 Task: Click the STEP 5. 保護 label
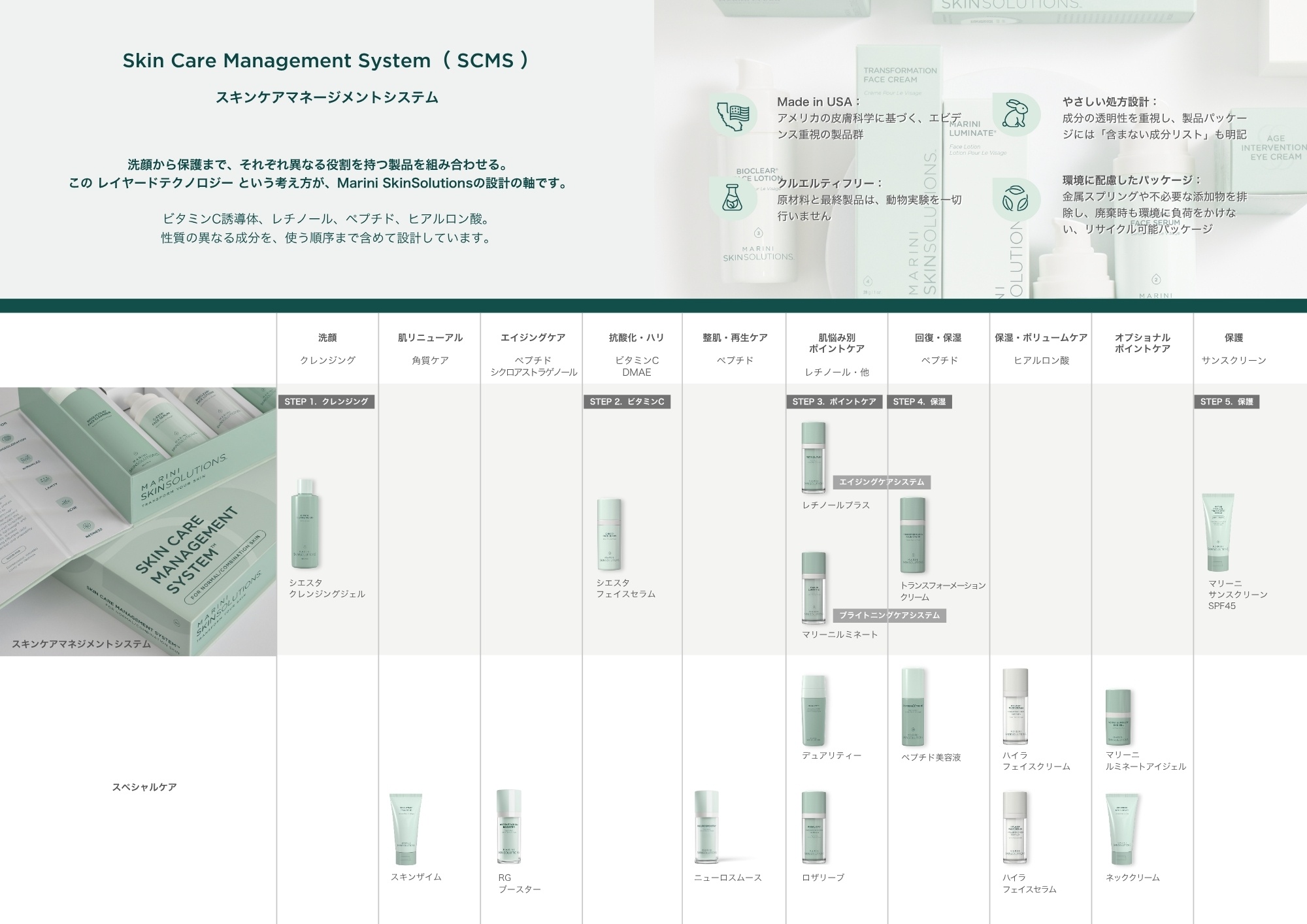coord(1227,402)
